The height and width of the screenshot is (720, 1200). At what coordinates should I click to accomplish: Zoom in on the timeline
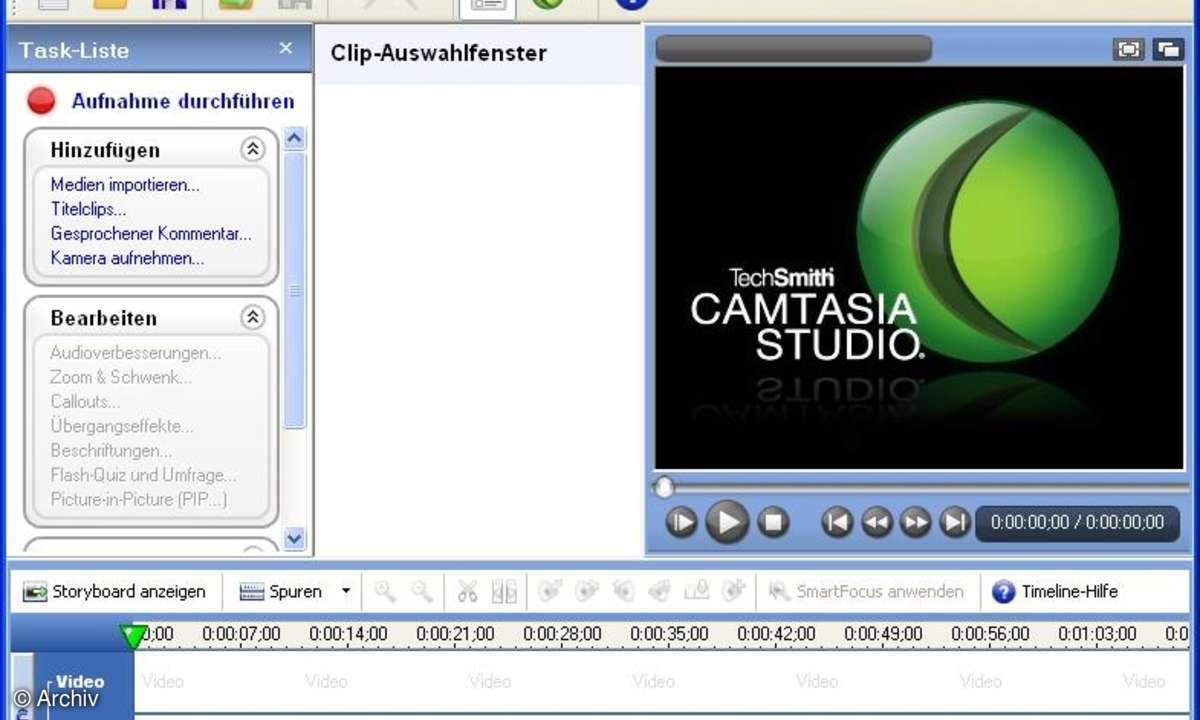385,591
